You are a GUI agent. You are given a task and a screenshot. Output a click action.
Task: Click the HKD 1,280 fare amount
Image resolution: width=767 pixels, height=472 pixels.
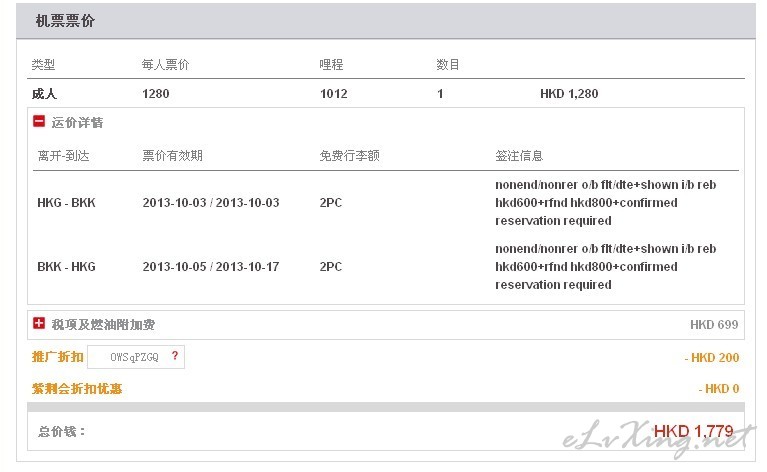[x=569, y=94]
